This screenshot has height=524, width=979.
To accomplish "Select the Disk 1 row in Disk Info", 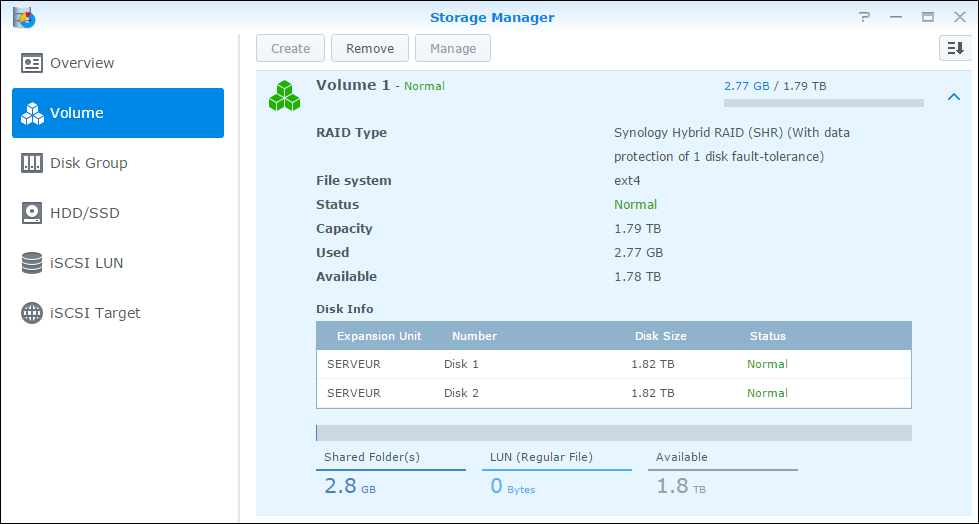I will click(x=613, y=364).
